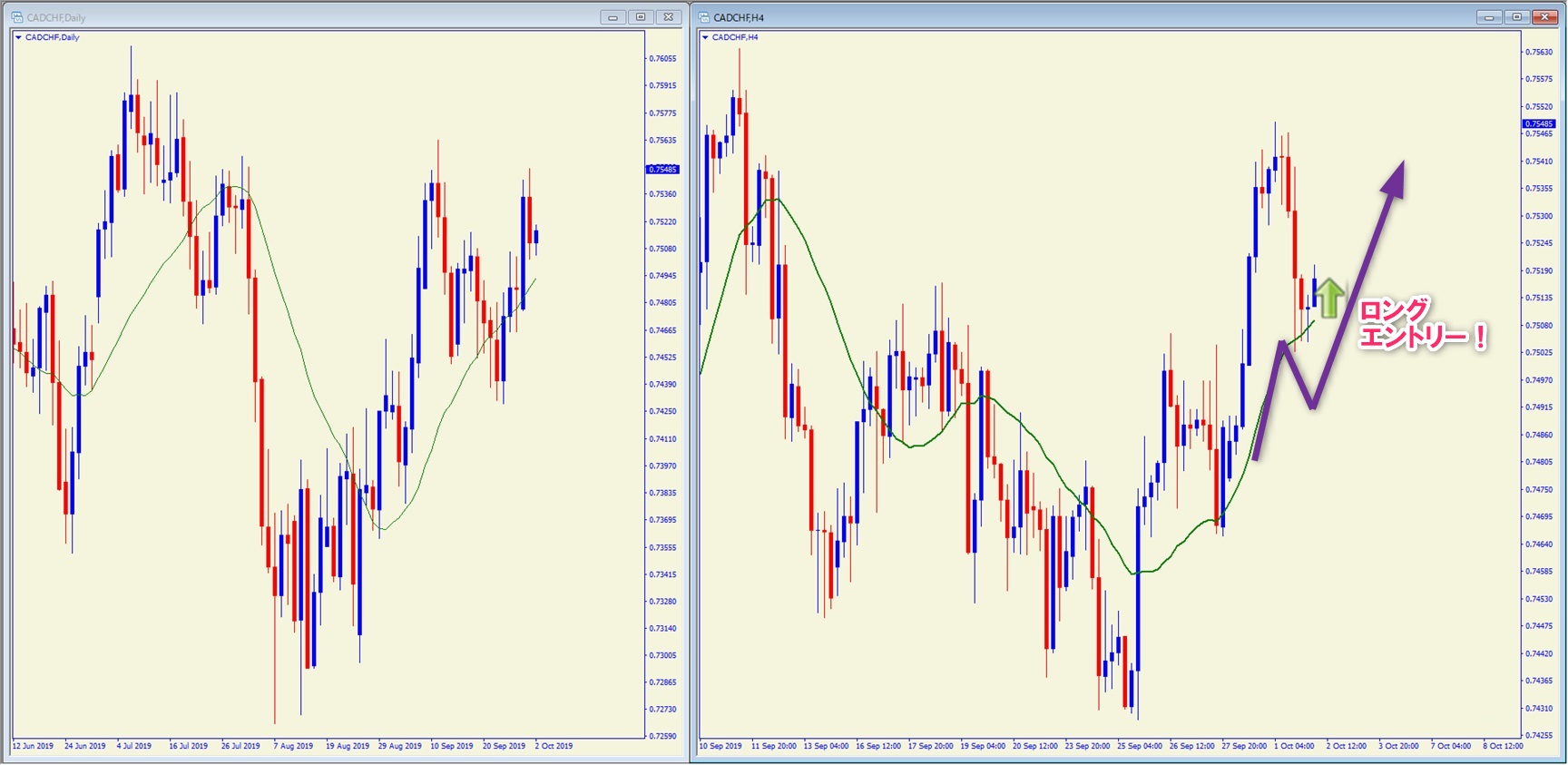Click the 0.75630 price level on the H4 axis
Image resolution: width=1568 pixels, height=765 pixels.
pyautogui.click(x=1539, y=52)
